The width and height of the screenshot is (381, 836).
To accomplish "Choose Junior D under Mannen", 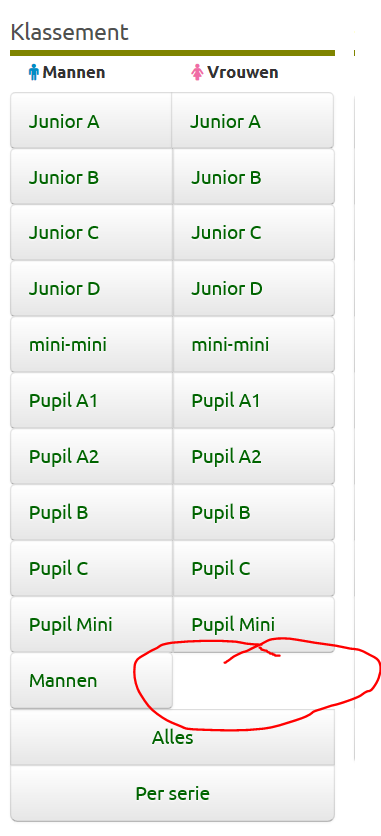I will click(91, 288).
